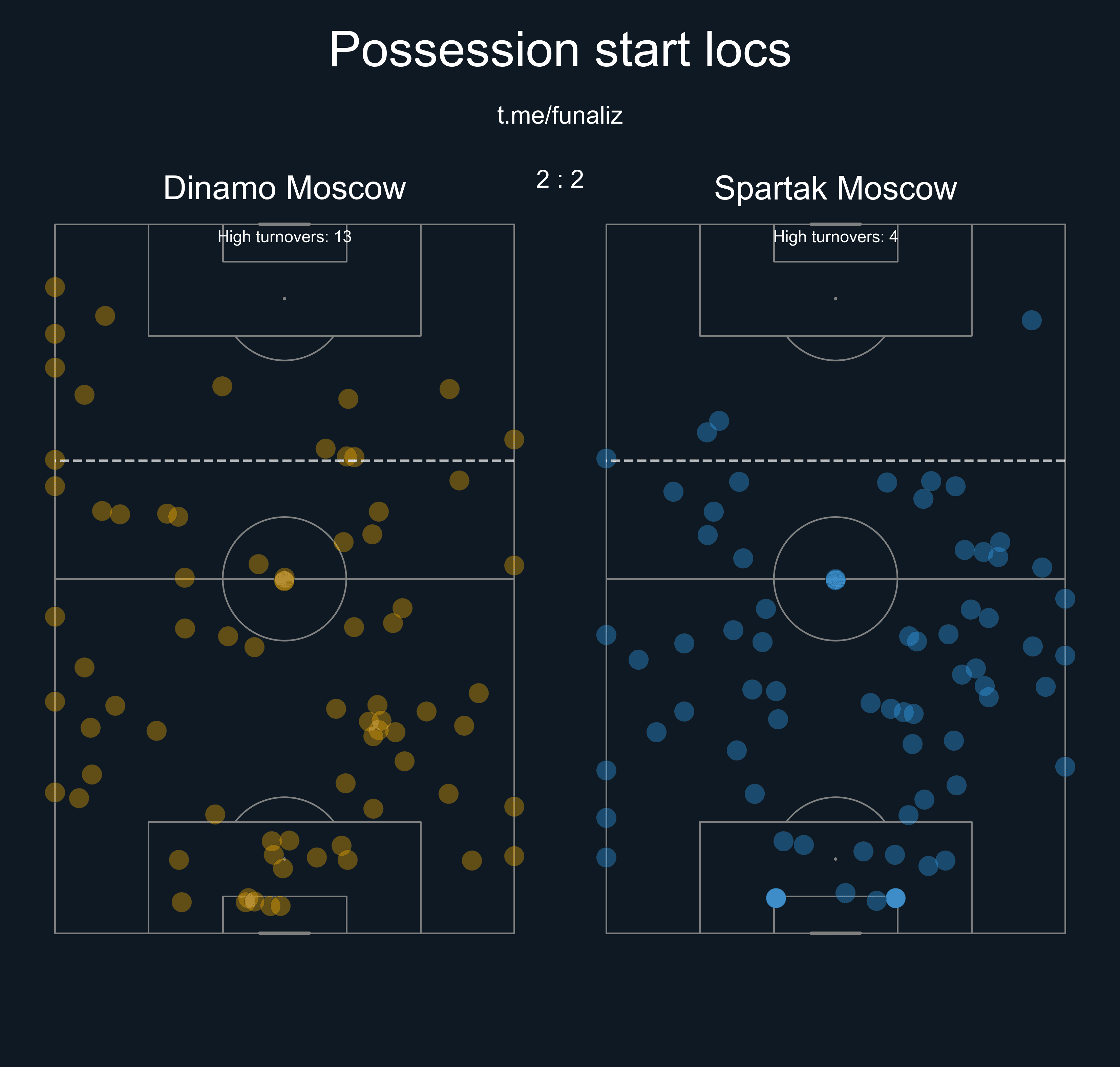Click the bottom goal on Dinamo's pitch
The height and width of the screenshot is (1067, 1120).
[x=284, y=933]
